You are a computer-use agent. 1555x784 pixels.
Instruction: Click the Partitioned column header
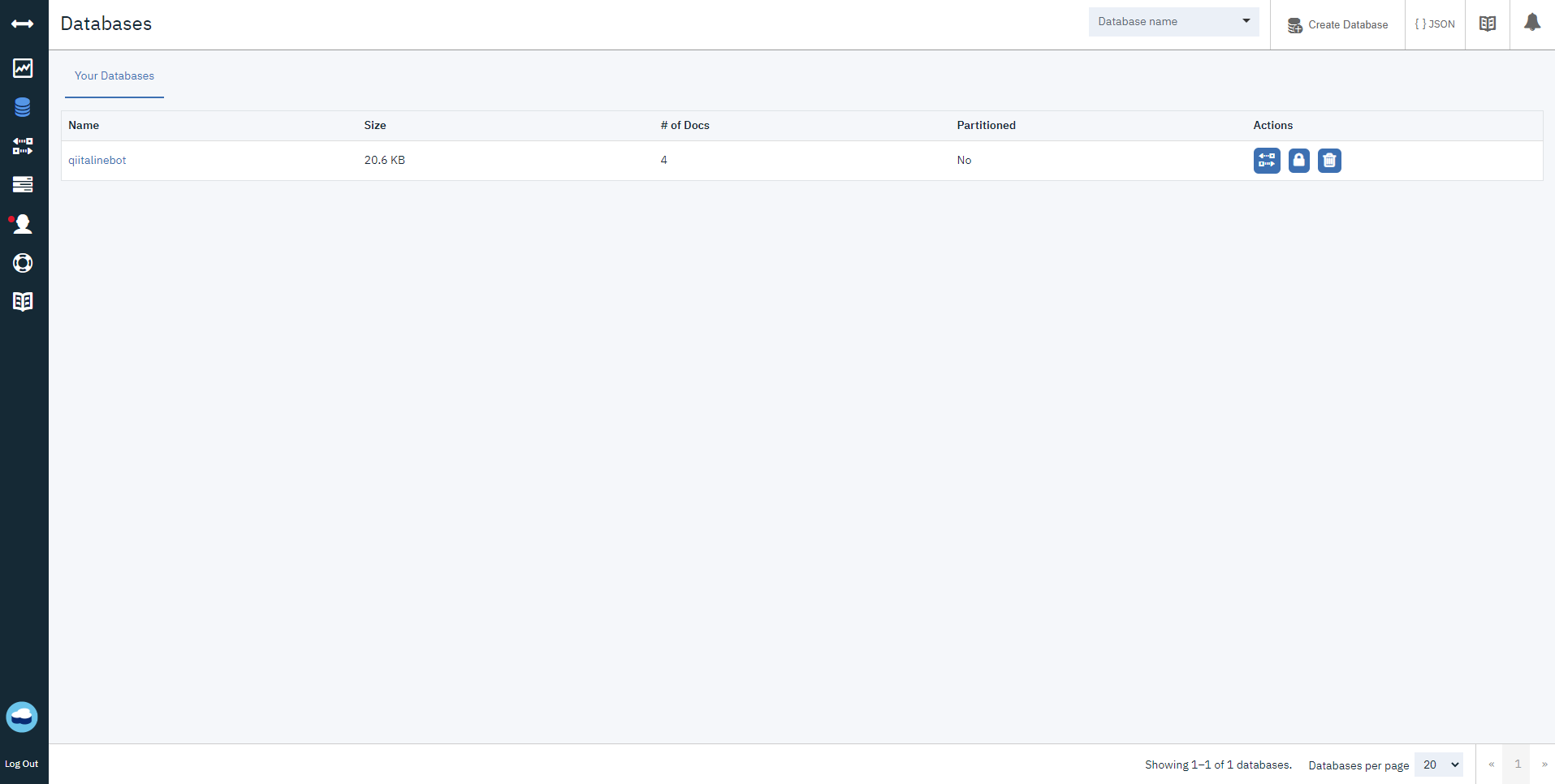click(987, 126)
